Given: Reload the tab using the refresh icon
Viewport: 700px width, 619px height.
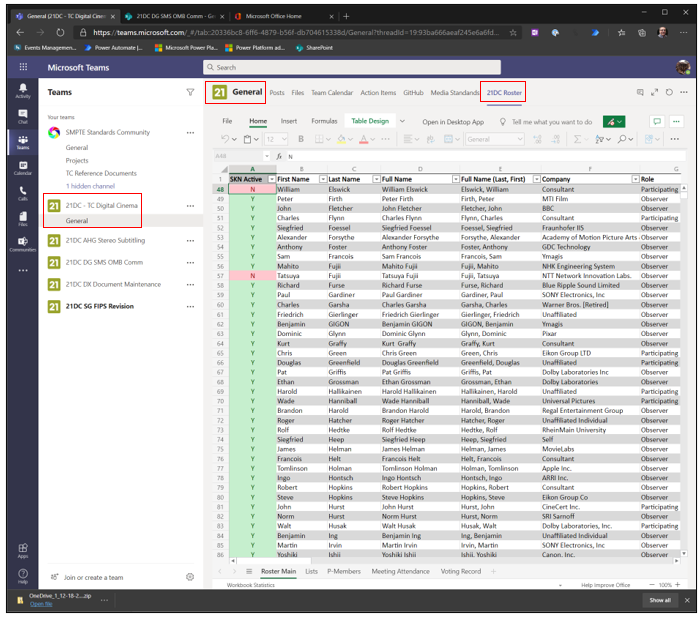Looking at the screenshot, I should pyautogui.click(x=667, y=92).
